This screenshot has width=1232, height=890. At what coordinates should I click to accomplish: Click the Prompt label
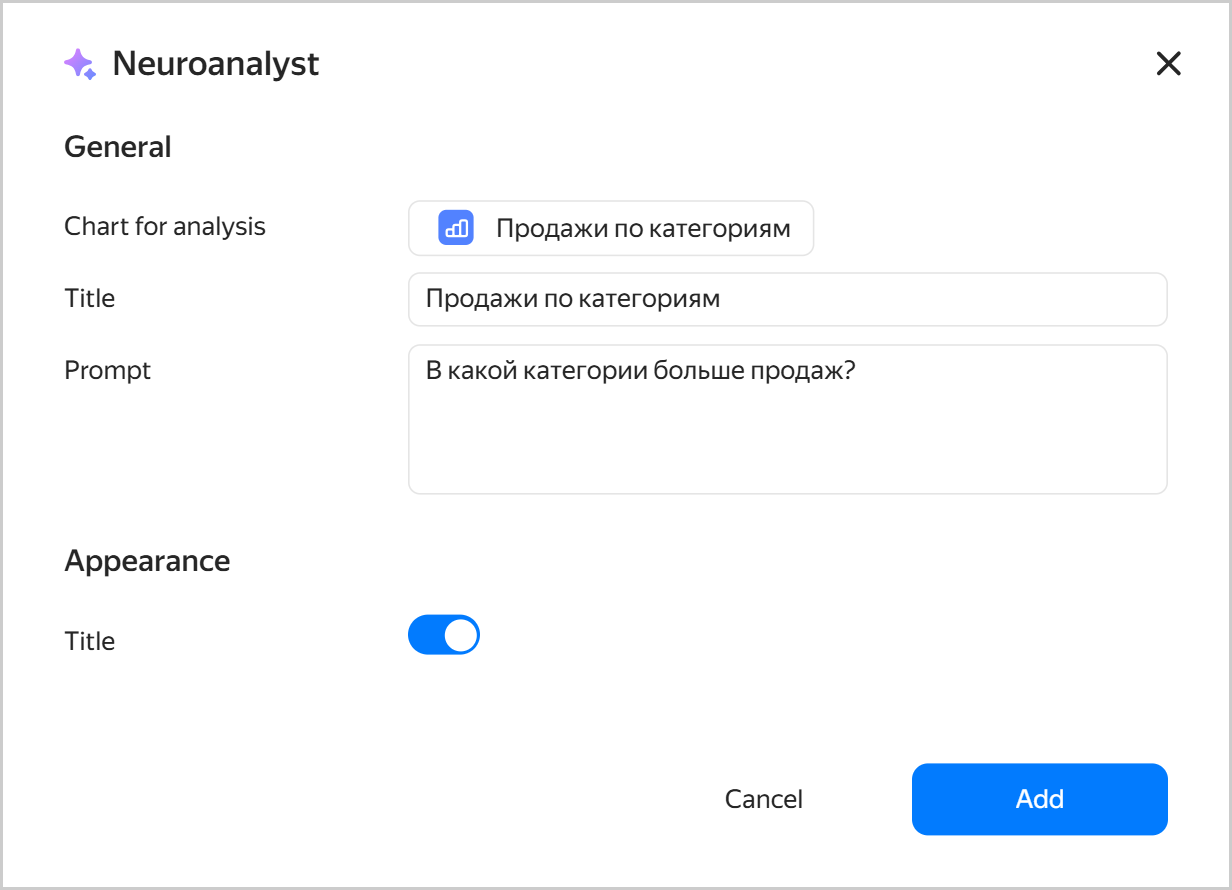pos(107,370)
